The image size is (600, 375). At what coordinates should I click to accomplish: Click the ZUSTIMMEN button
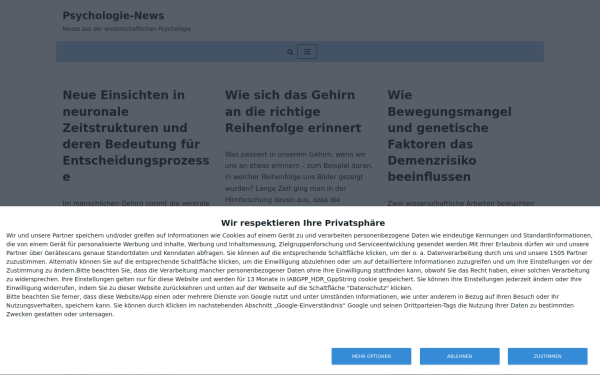(548, 356)
